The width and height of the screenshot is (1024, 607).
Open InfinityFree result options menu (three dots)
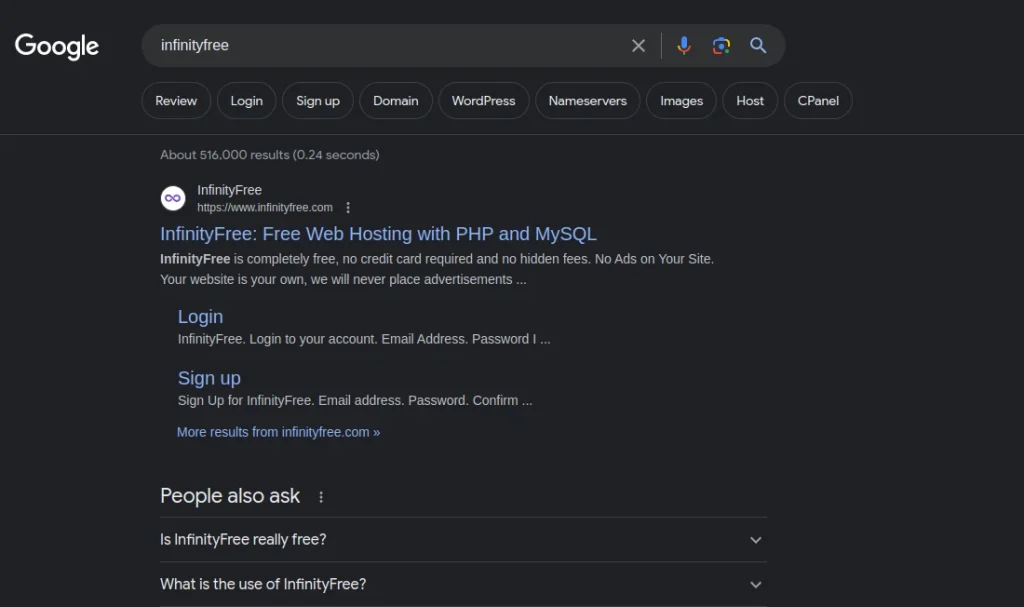coord(348,208)
